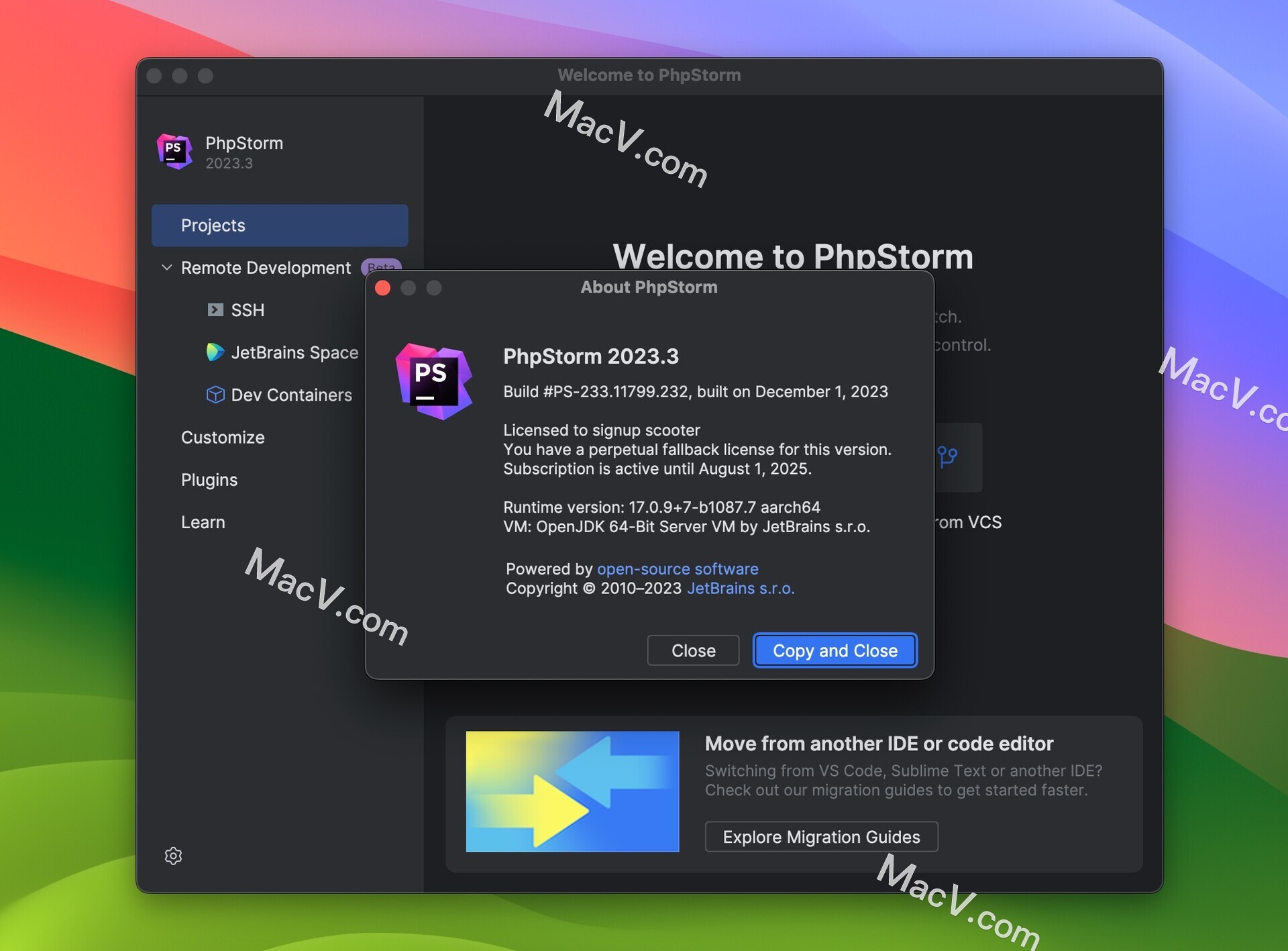Click the SSH terminal icon
This screenshot has height=951, width=1288.
[x=215, y=310]
